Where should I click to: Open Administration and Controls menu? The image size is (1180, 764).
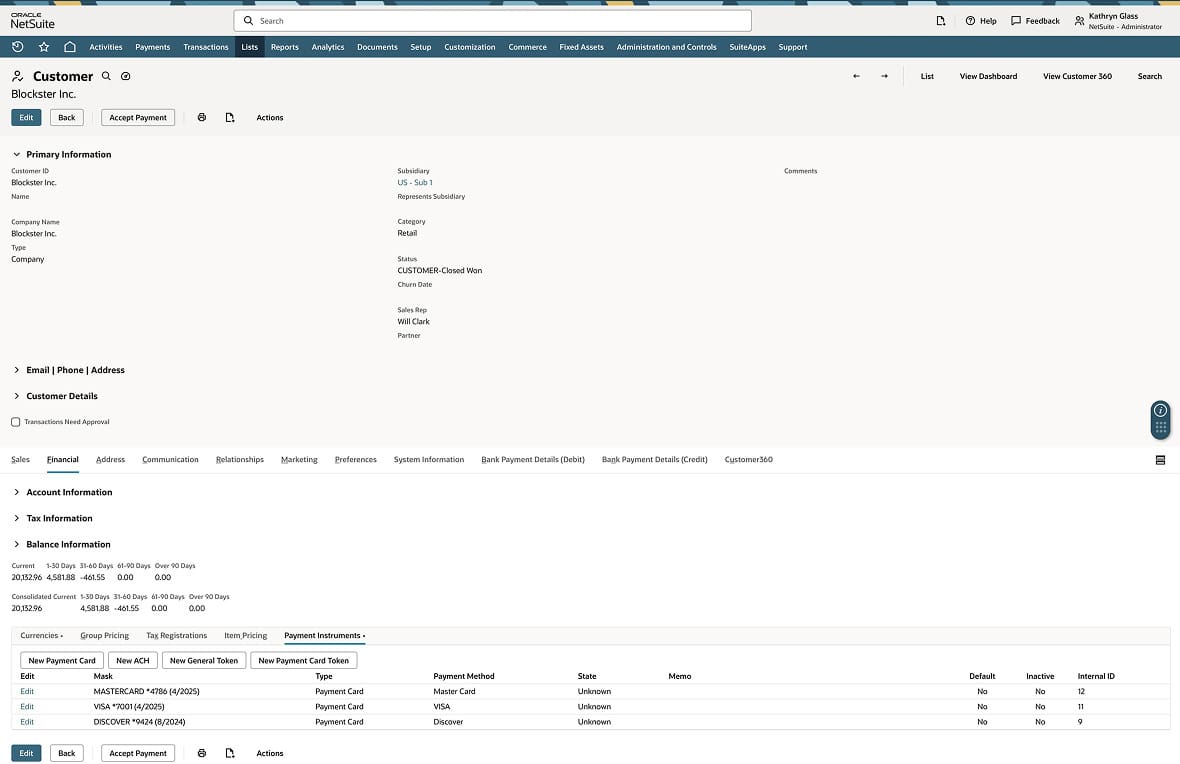coord(666,47)
